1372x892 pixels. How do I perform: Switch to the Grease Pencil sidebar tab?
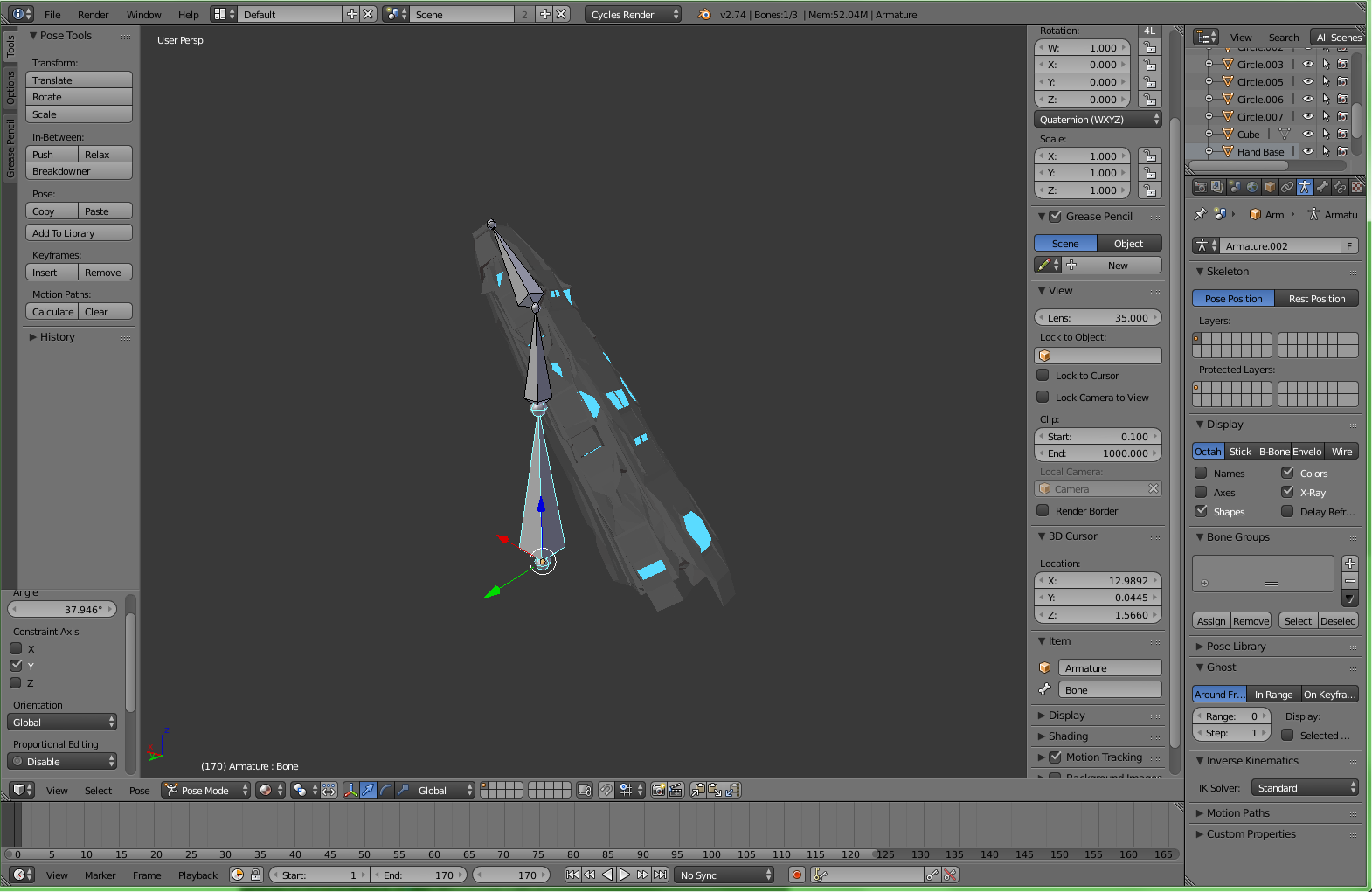tap(10, 149)
